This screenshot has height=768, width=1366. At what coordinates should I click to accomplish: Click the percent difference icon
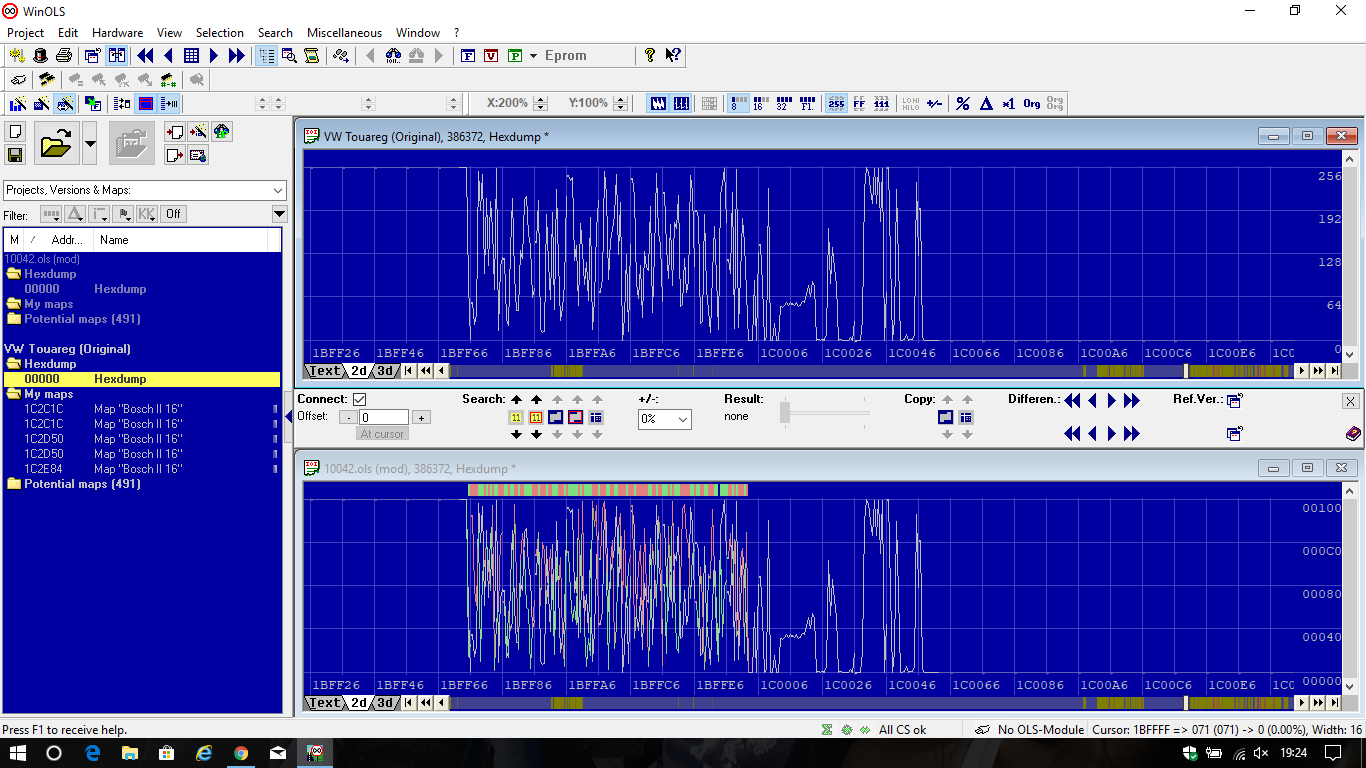pos(963,103)
